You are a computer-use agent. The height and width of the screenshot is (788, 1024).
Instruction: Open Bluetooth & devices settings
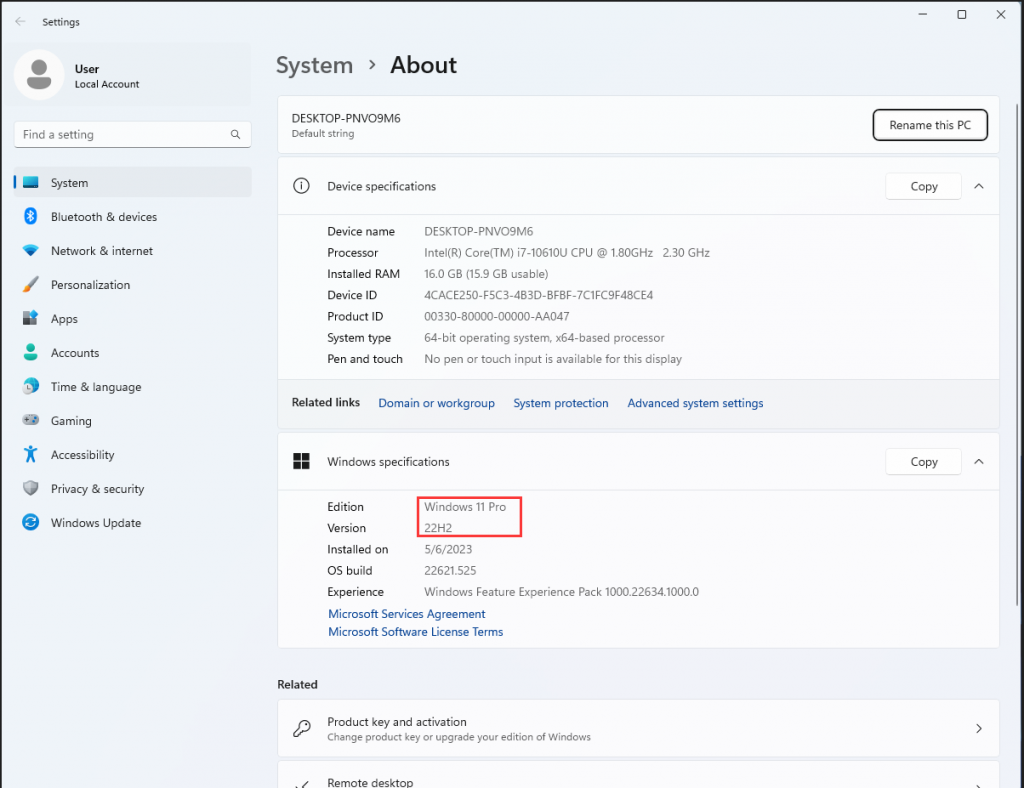click(x=133, y=217)
